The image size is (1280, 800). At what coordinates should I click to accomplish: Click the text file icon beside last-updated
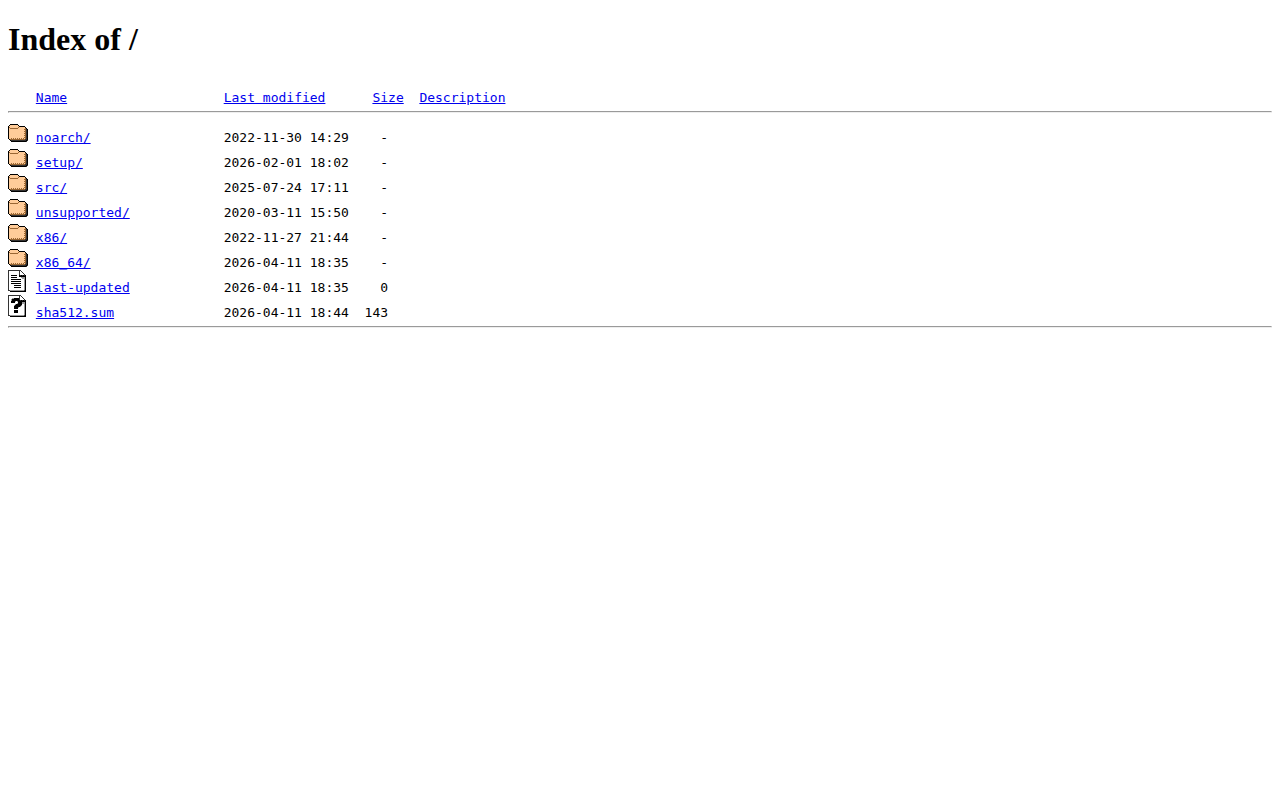coord(17,282)
